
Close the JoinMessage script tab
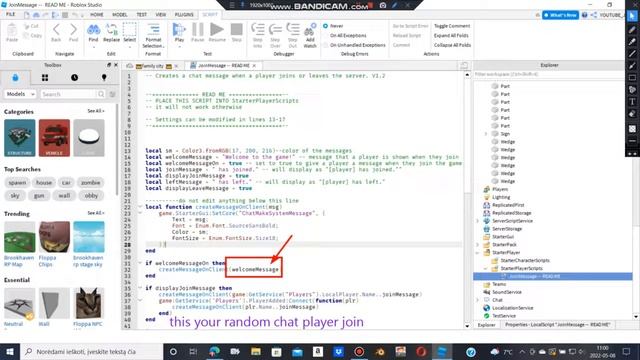[254, 66]
